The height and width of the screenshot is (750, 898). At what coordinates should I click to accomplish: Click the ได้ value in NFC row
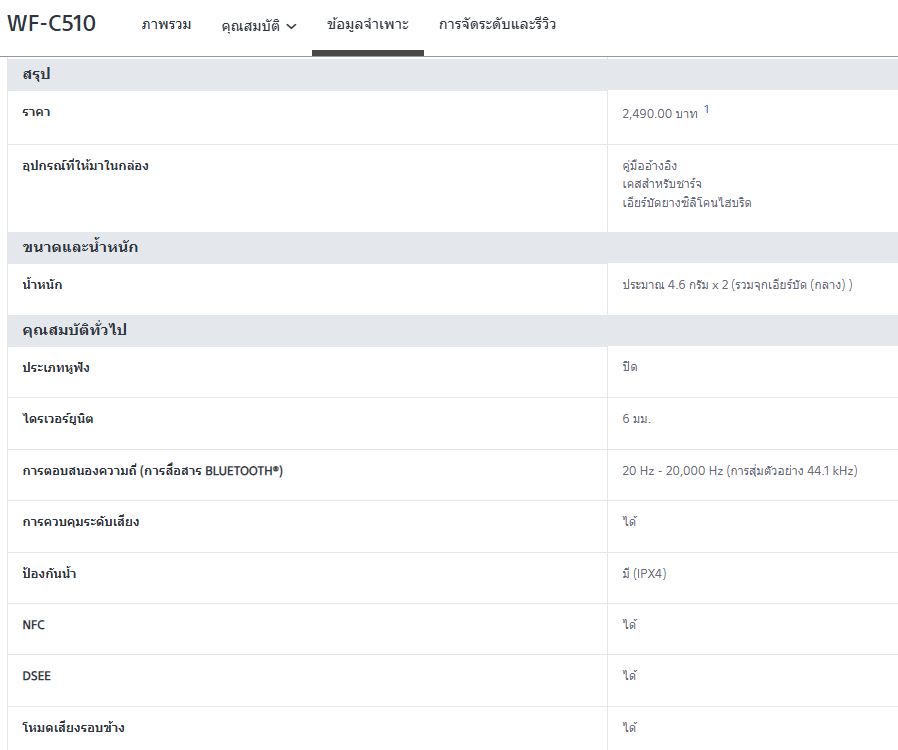click(x=629, y=624)
